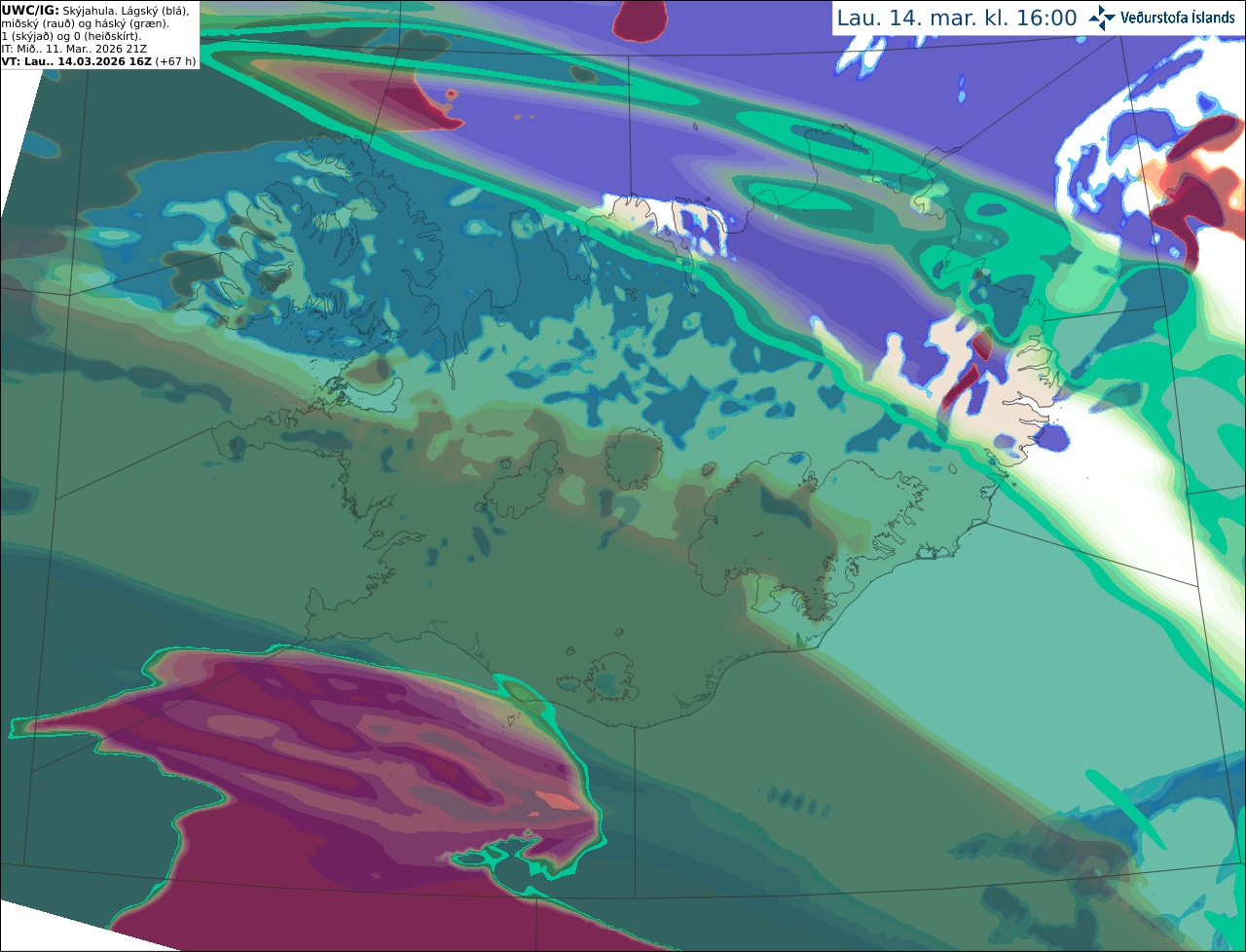Click the 'VT: Lau.. 14.03.2026 16Z' valid time
Screen dimensions: 1246x952
[77, 61]
